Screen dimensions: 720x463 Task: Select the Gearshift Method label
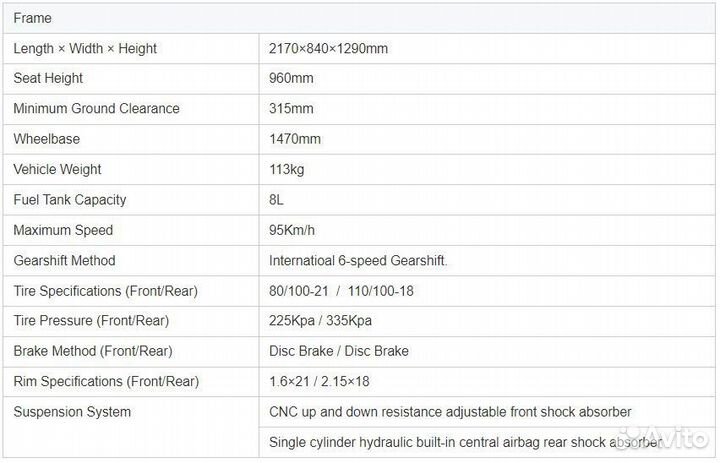coord(64,260)
